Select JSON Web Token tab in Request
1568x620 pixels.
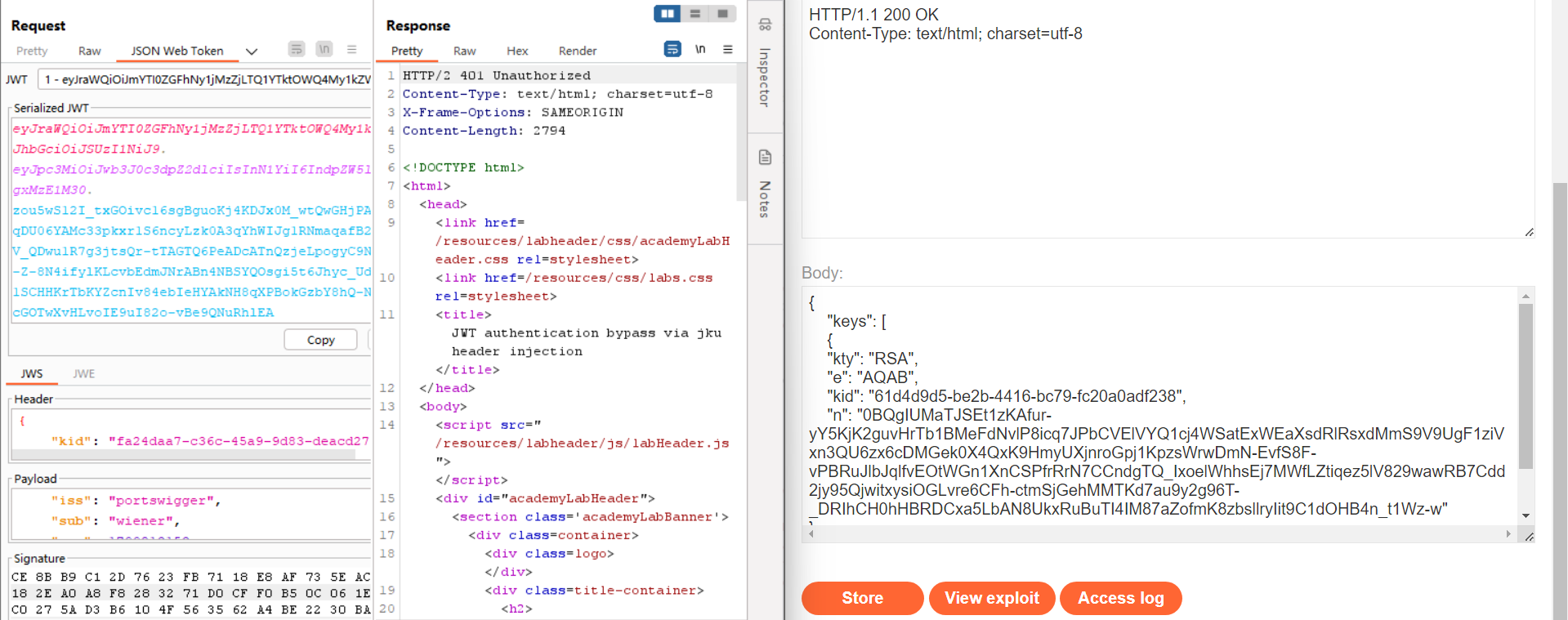coord(177,51)
